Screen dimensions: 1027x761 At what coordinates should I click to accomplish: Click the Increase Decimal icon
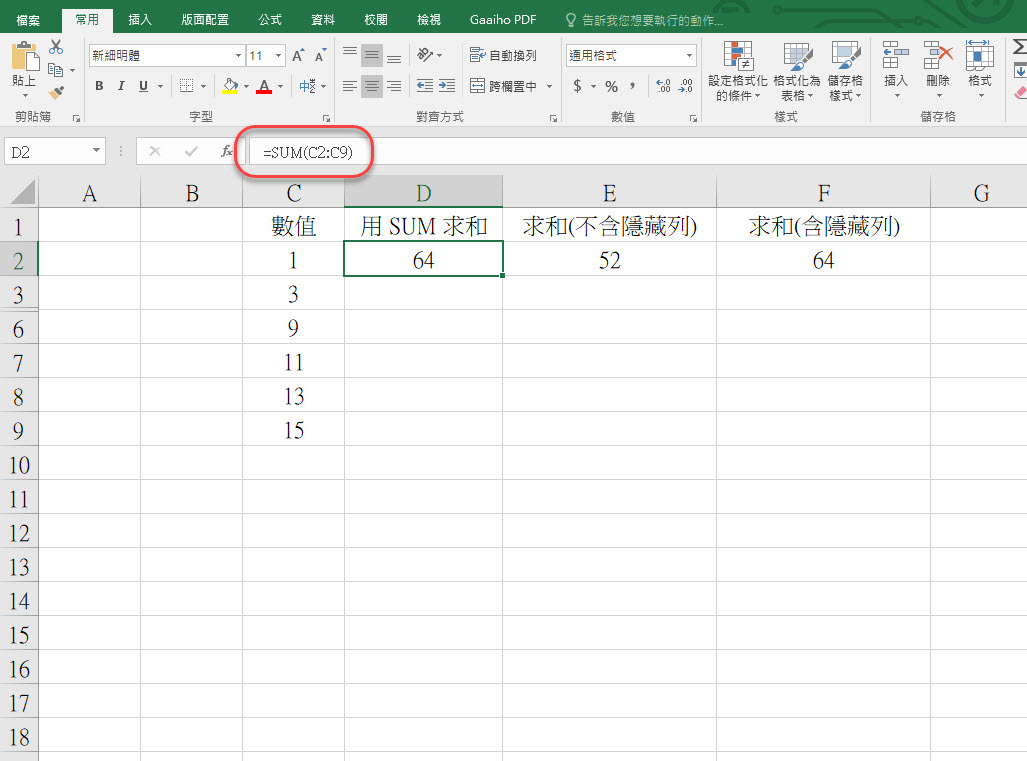(662, 87)
